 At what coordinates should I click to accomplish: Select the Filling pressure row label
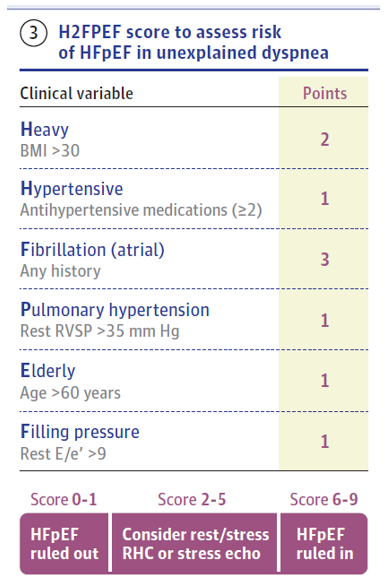tap(80, 432)
